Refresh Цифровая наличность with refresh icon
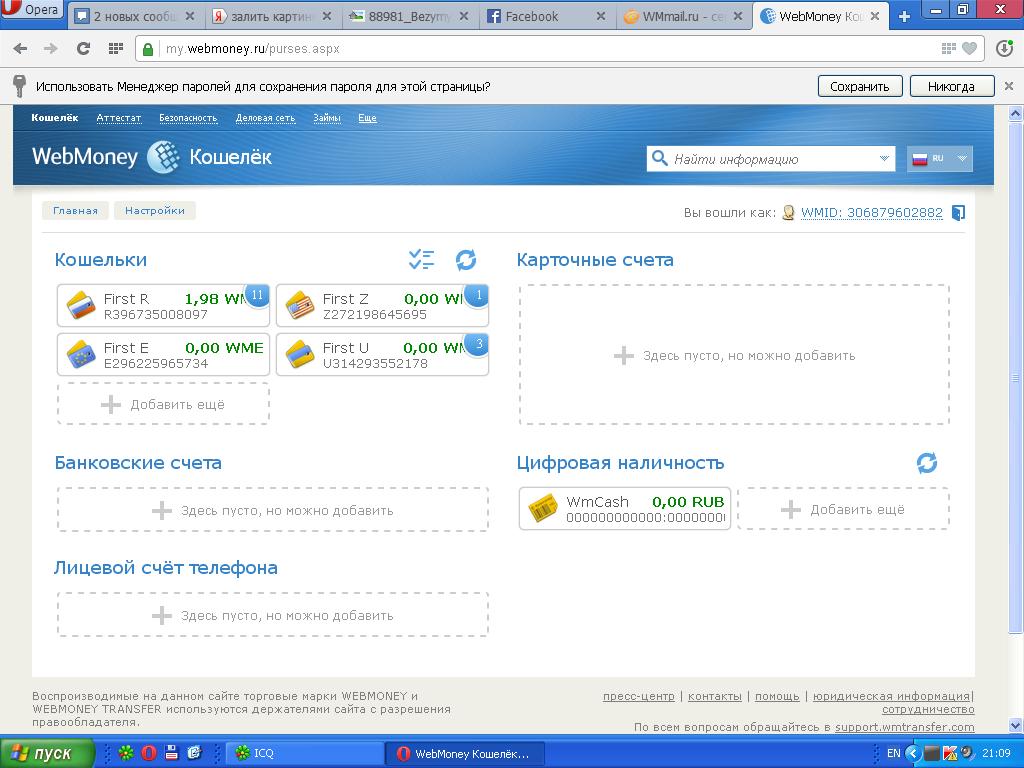 (x=927, y=463)
